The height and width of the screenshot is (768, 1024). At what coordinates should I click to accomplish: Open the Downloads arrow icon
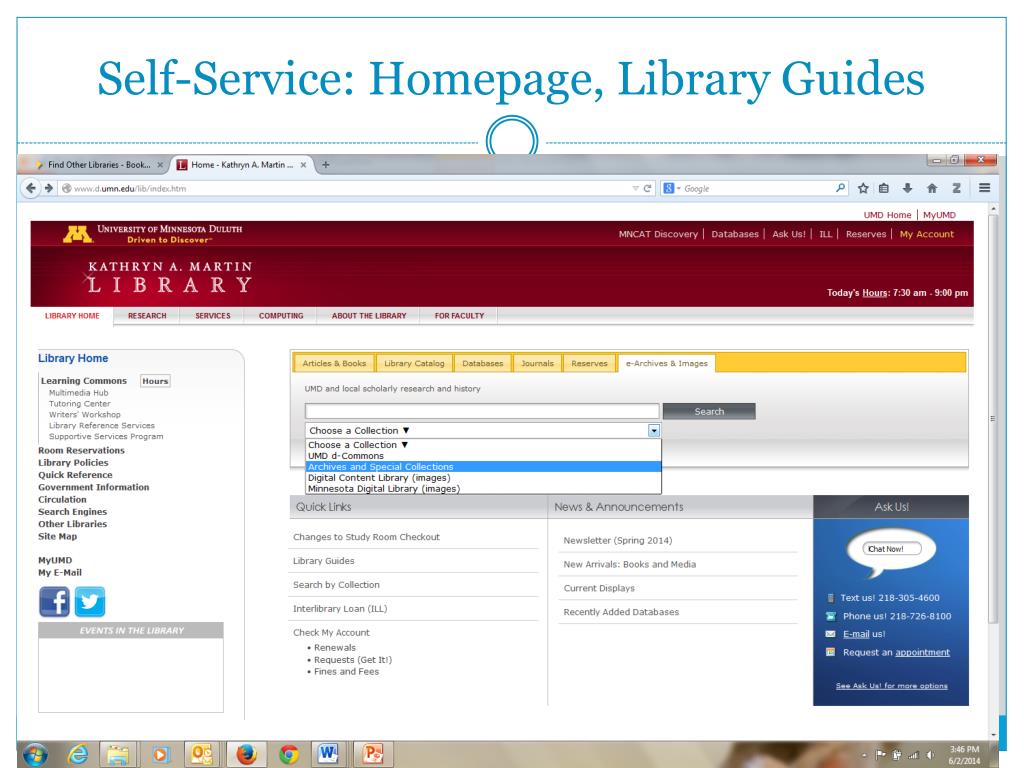pyautogui.click(x=907, y=188)
